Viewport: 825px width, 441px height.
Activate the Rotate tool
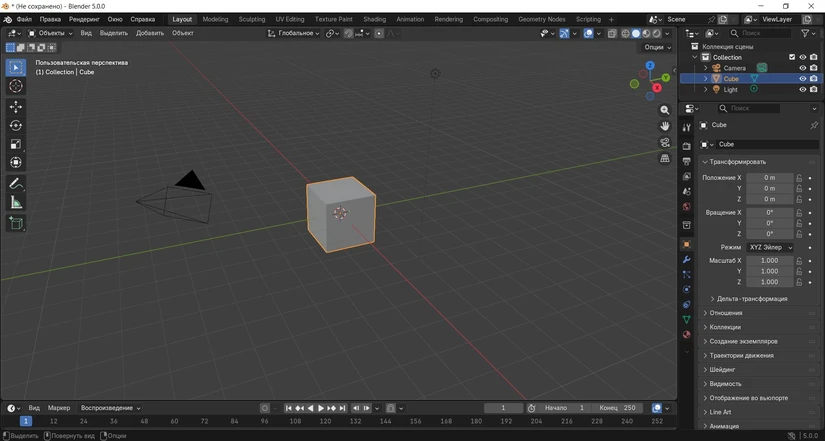16,125
